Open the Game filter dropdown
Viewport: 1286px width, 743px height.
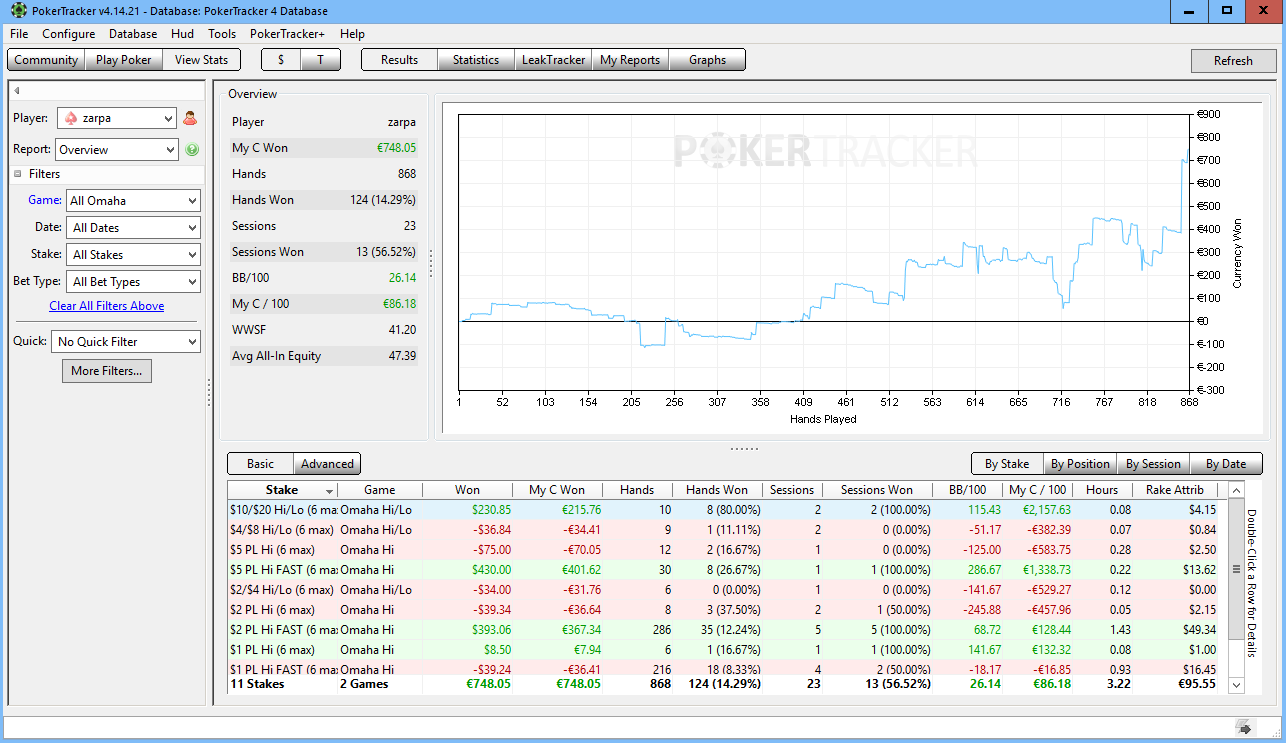(x=133, y=201)
